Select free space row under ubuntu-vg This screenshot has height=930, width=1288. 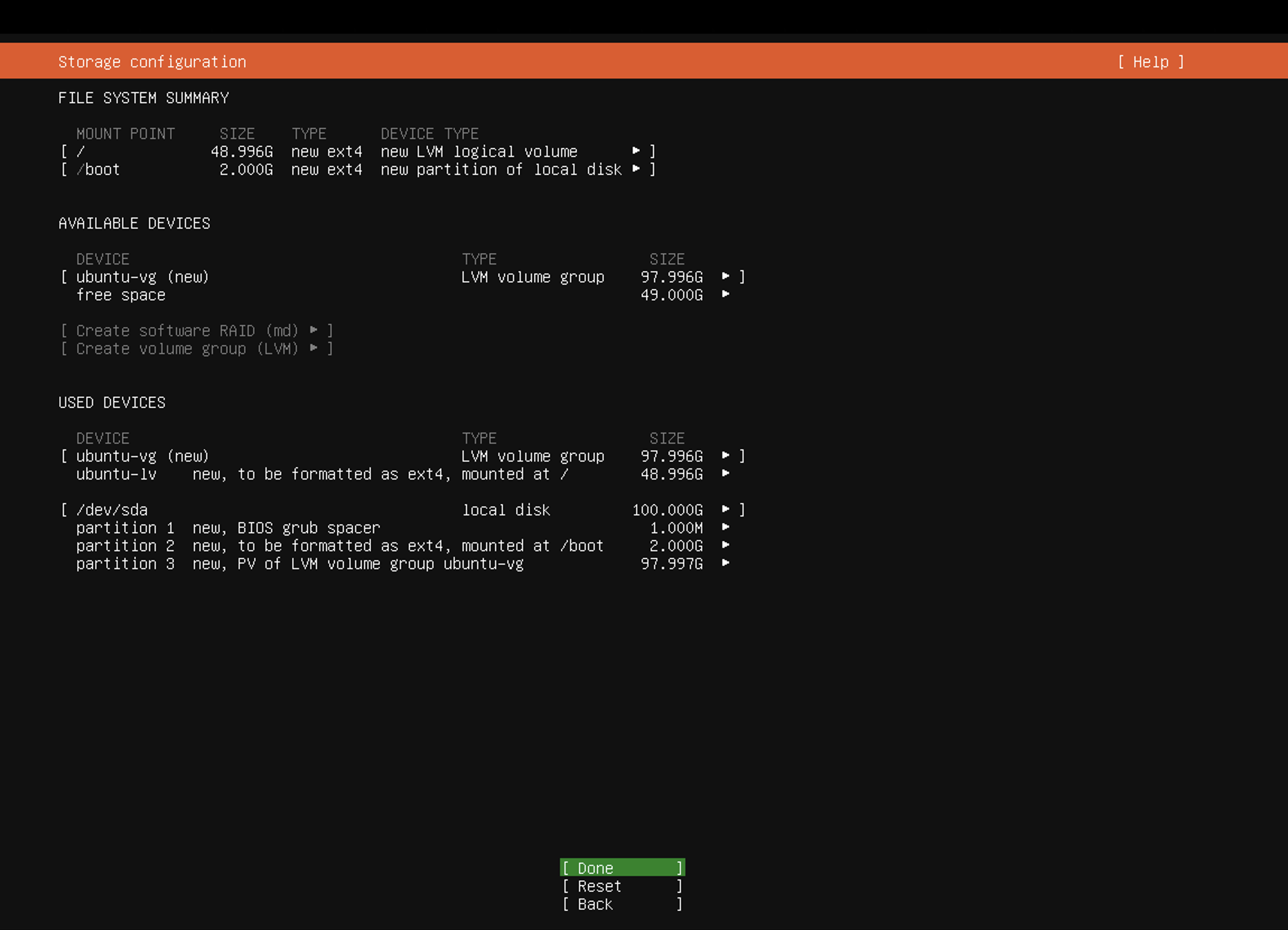120,295
